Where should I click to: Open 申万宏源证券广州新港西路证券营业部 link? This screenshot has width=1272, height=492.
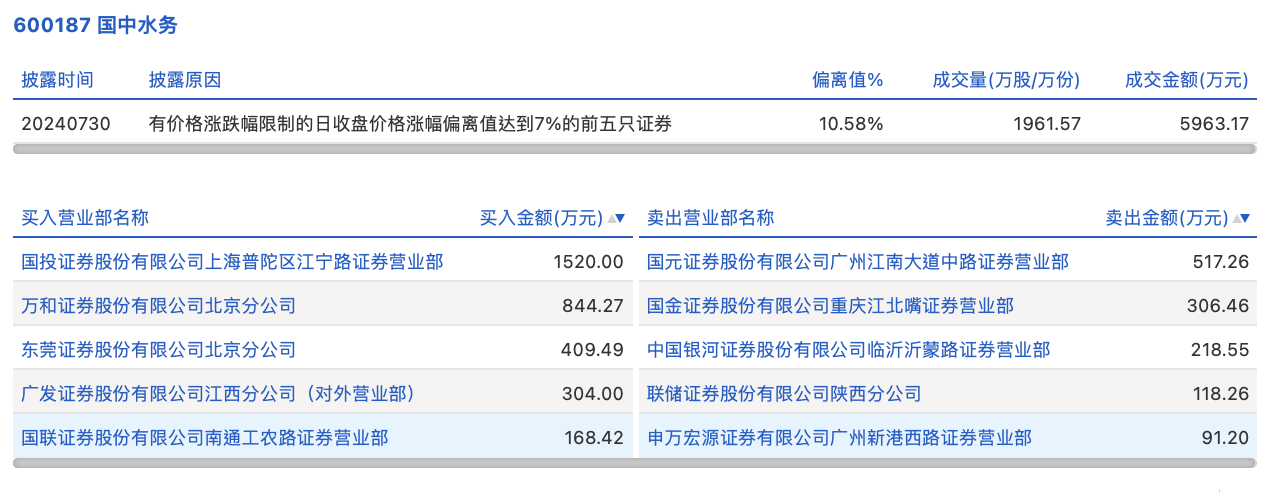coord(839,438)
